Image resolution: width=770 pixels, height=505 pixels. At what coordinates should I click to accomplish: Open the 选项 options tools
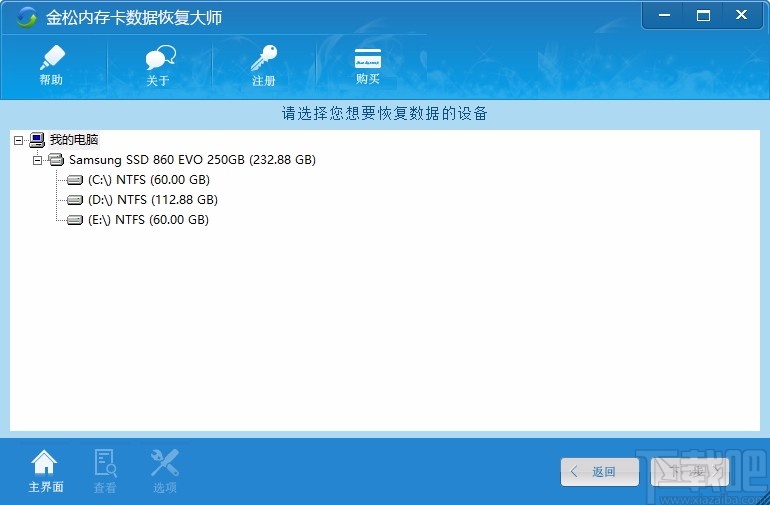click(165, 472)
